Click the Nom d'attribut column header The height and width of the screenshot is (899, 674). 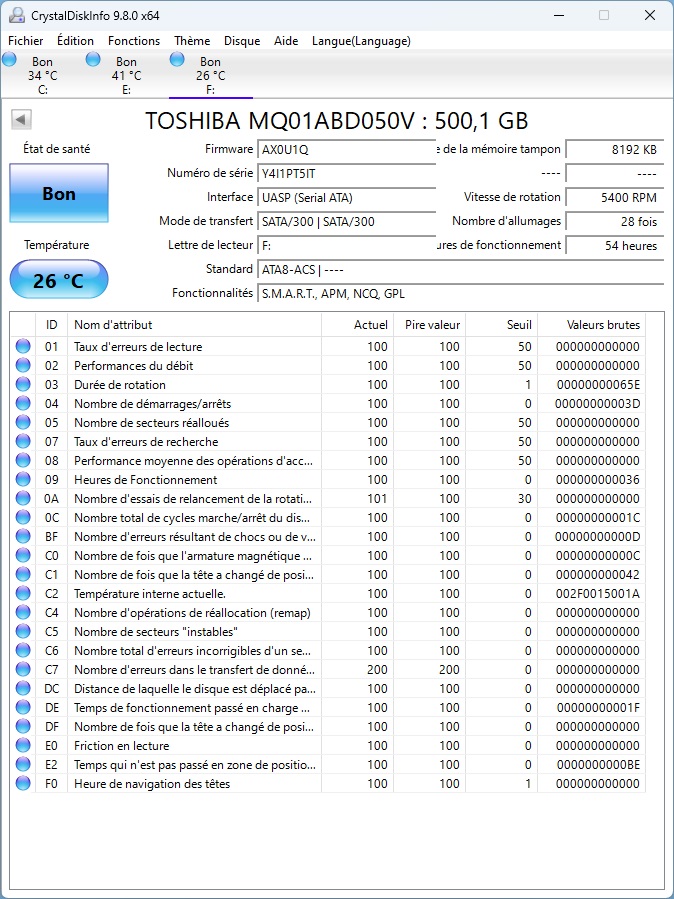coord(194,325)
